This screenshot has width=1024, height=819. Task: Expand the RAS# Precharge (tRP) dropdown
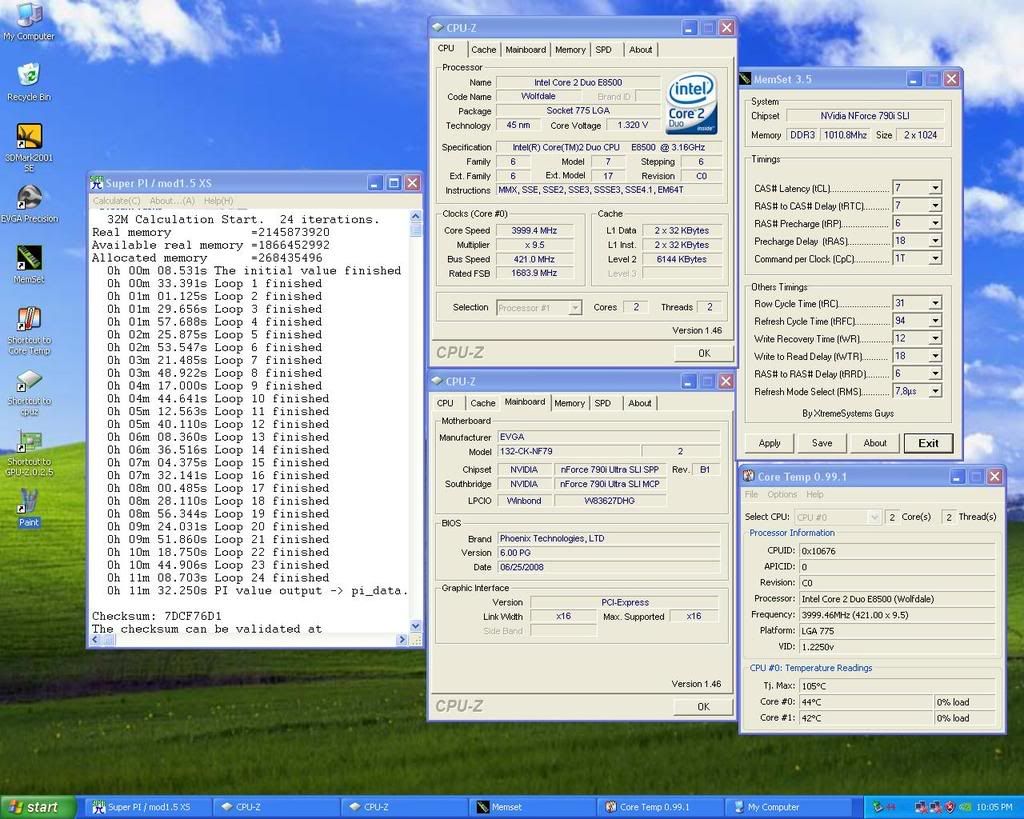point(935,223)
